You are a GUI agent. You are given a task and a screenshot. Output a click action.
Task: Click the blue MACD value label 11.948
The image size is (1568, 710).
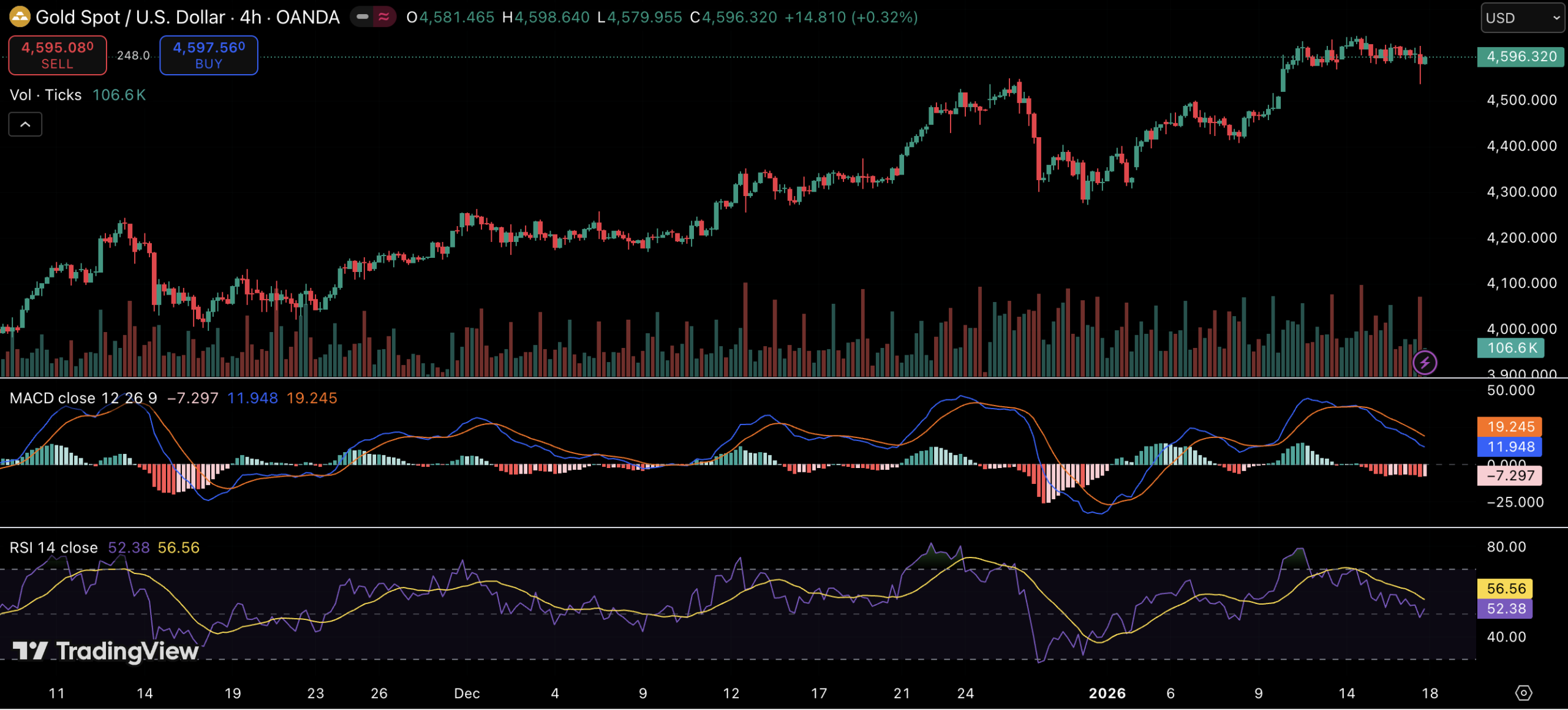(1510, 447)
